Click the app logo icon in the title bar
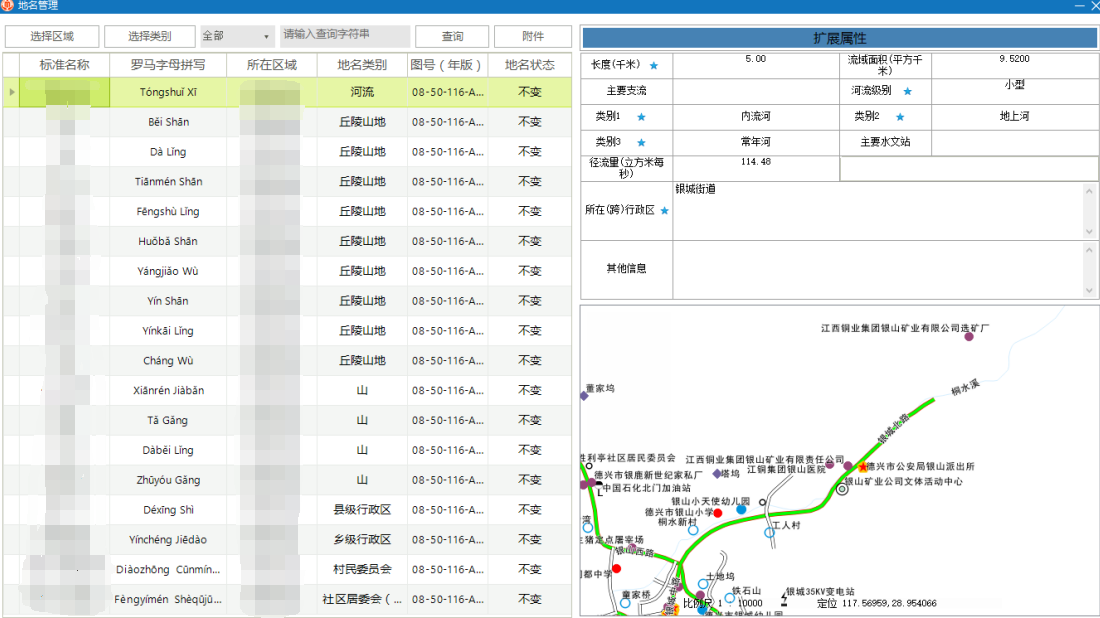1100x618 pixels. [x=8, y=6]
